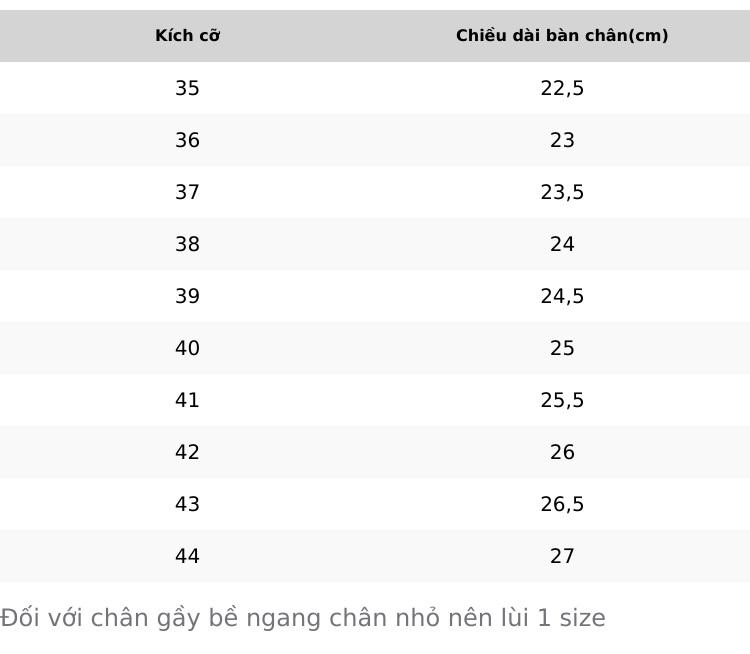Click the 27 foot length value
This screenshot has width=750, height=654.
[562, 556]
